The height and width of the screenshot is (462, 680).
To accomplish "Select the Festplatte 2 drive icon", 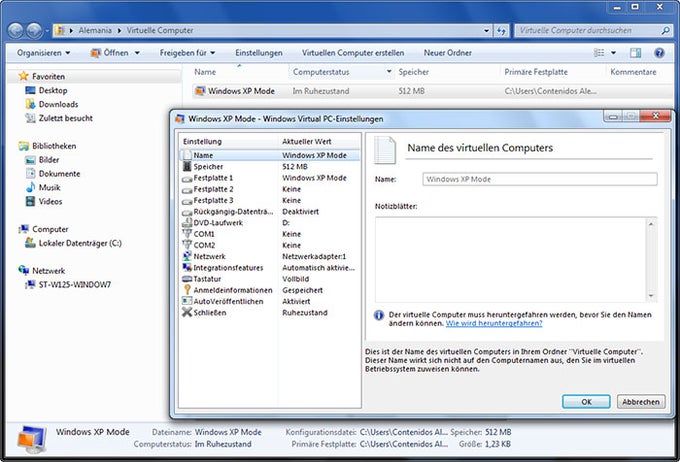I will (x=187, y=190).
